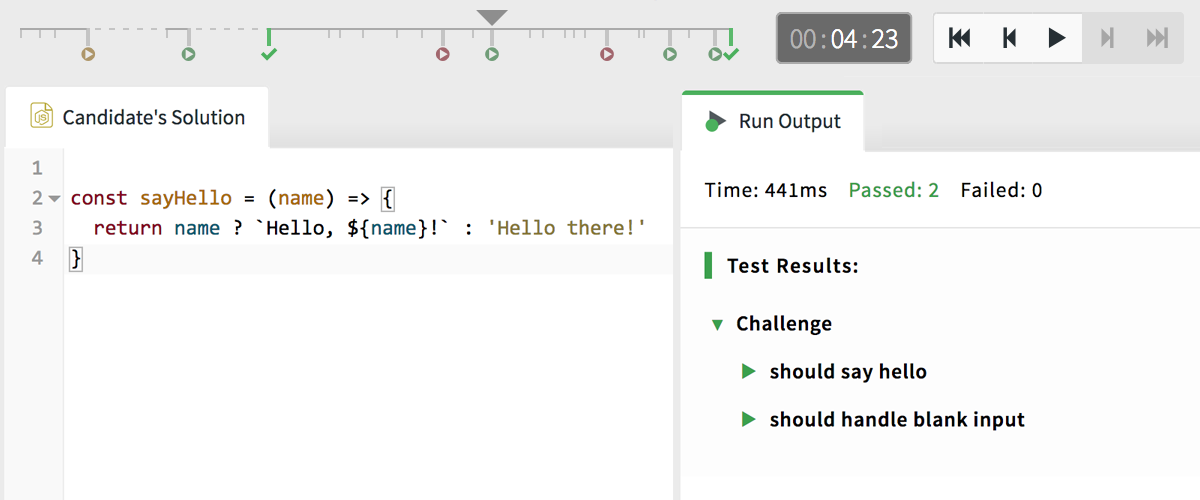Click the Run Output play icon
This screenshot has width=1200, height=500.
click(714, 121)
